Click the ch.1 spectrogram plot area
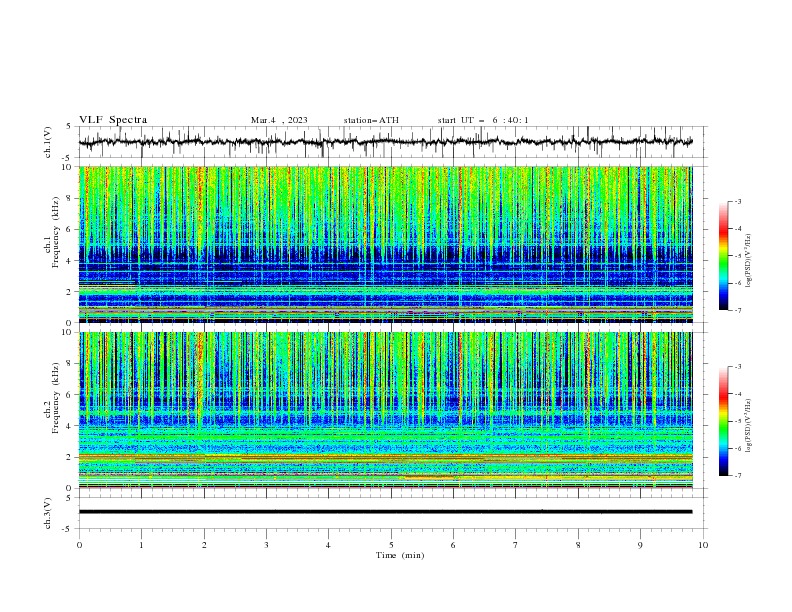Viewport: 792px width, 612px height. 385,244
